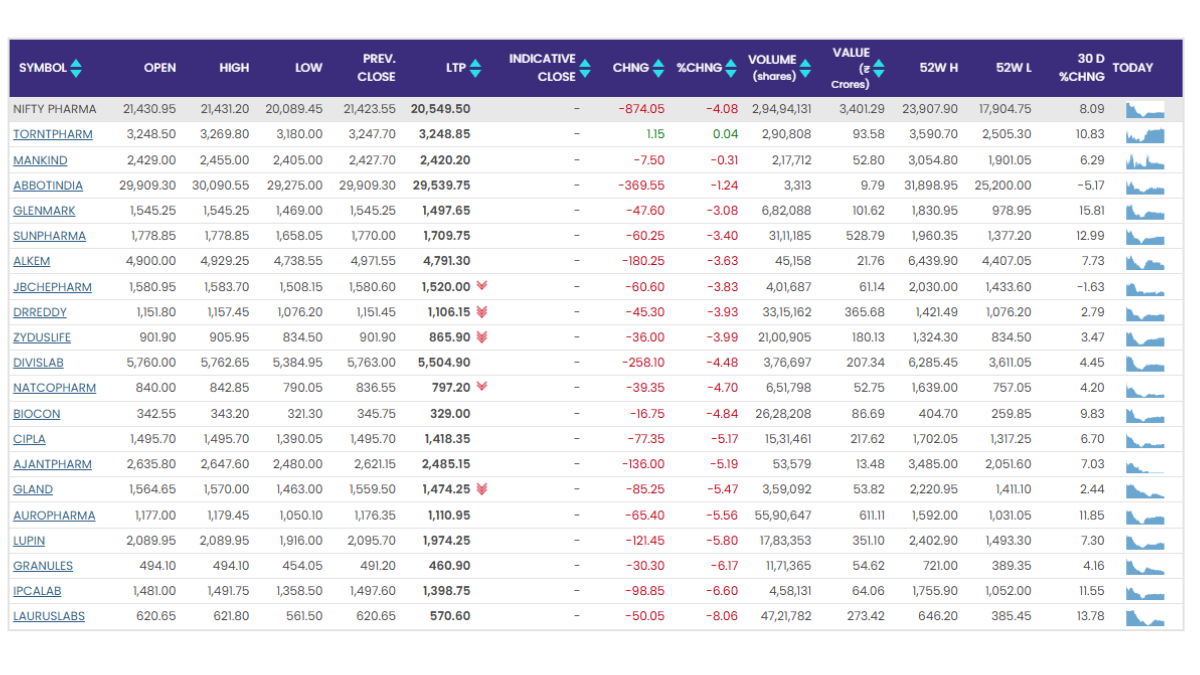Click the 52W H column header
The width and height of the screenshot is (1200, 675).
[938, 68]
